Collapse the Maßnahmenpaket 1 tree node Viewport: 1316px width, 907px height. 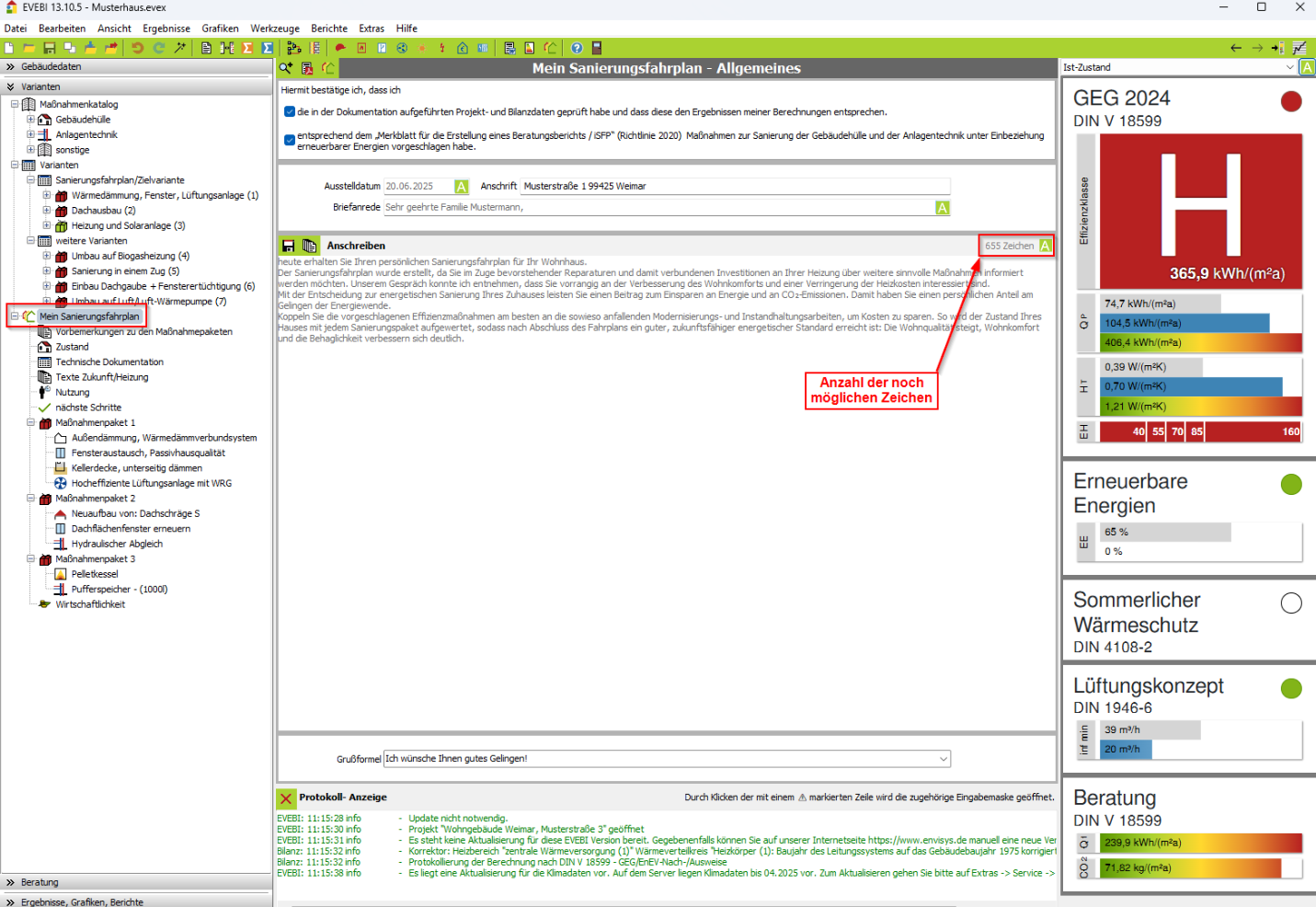point(30,423)
